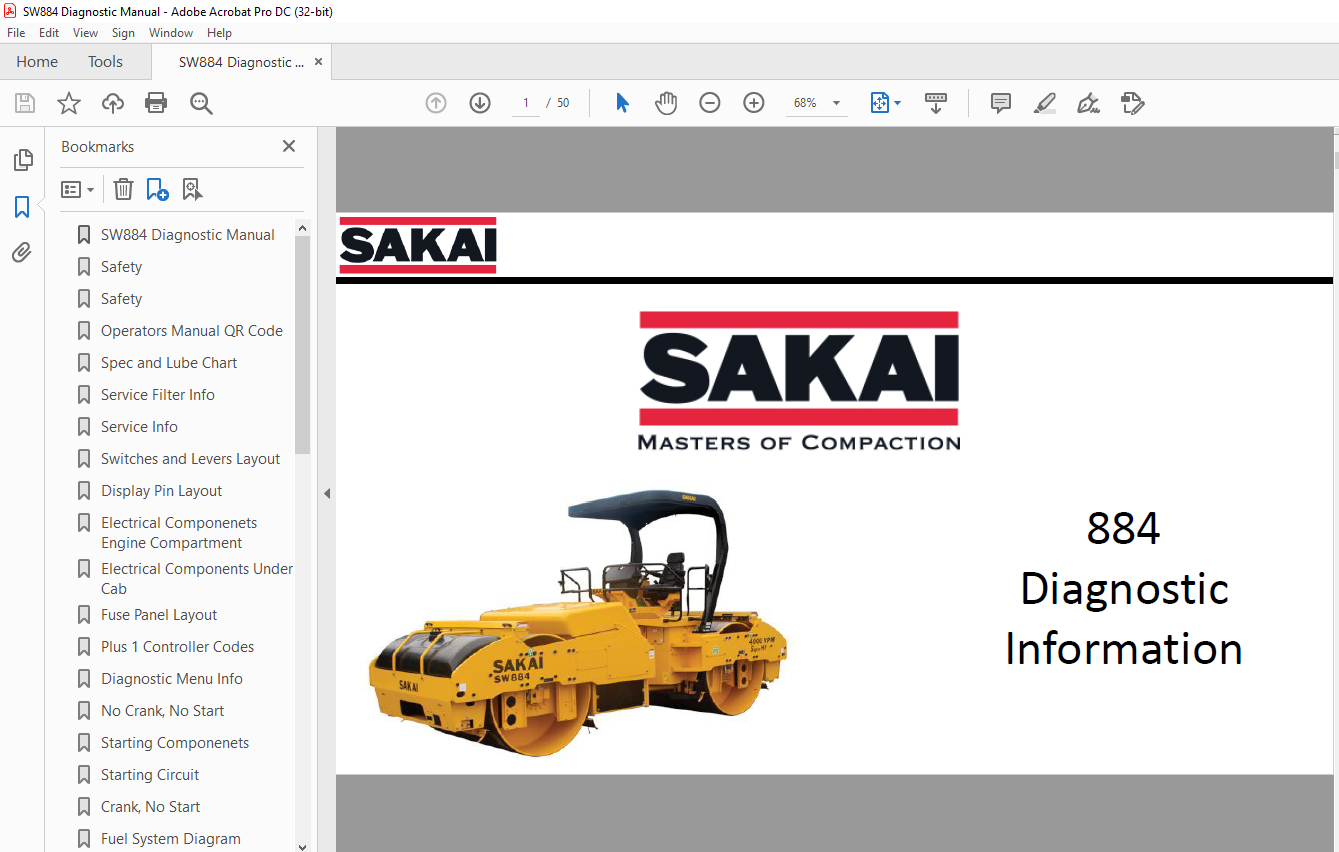This screenshot has width=1339, height=852.
Task: Open No Crank, No Start bookmark
Action: pos(162,711)
